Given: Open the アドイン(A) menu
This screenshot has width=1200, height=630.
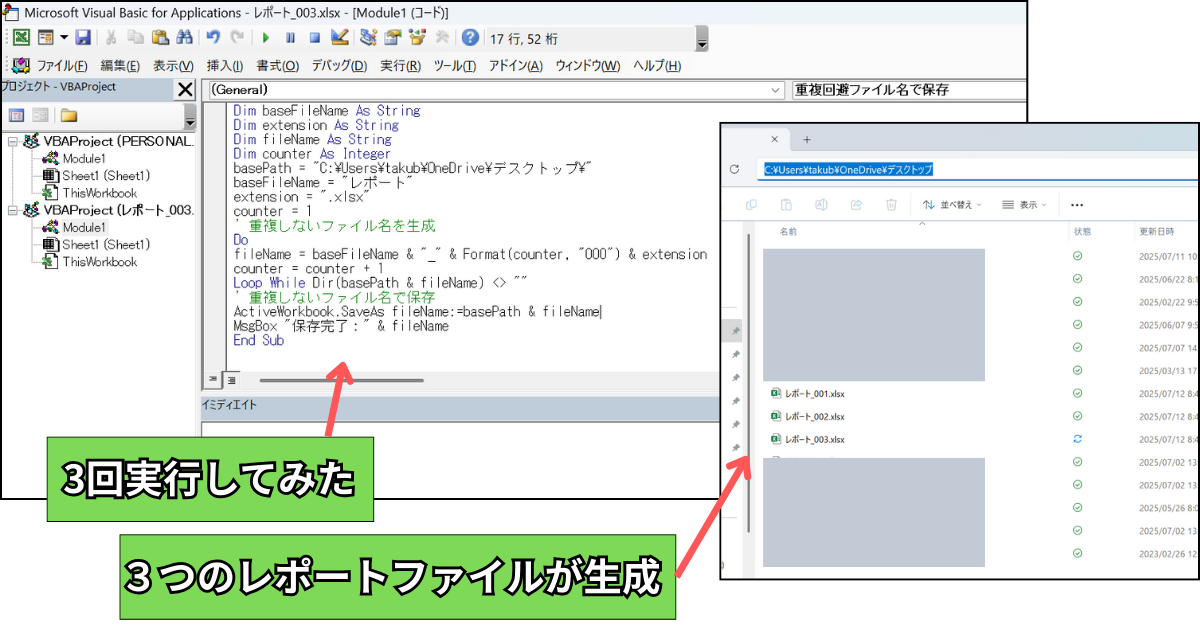Looking at the screenshot, I should click(x=515, y=66).
